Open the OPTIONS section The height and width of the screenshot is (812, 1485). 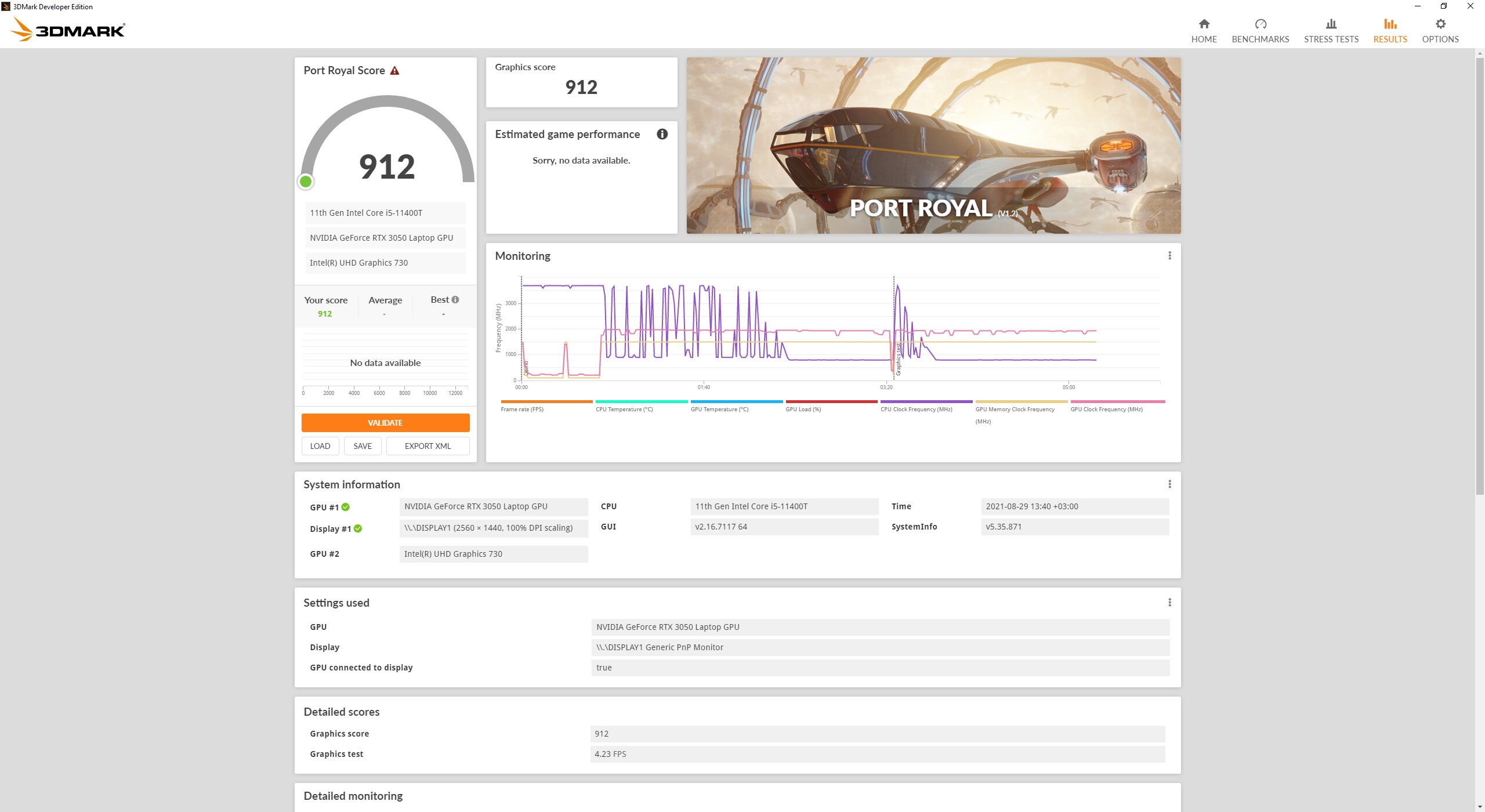point(1440,31)
